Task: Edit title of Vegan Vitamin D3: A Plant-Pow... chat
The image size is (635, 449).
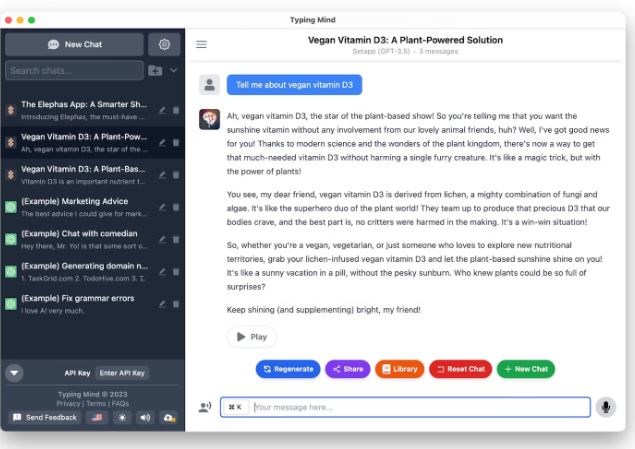Action: click(x=162, y=143)
